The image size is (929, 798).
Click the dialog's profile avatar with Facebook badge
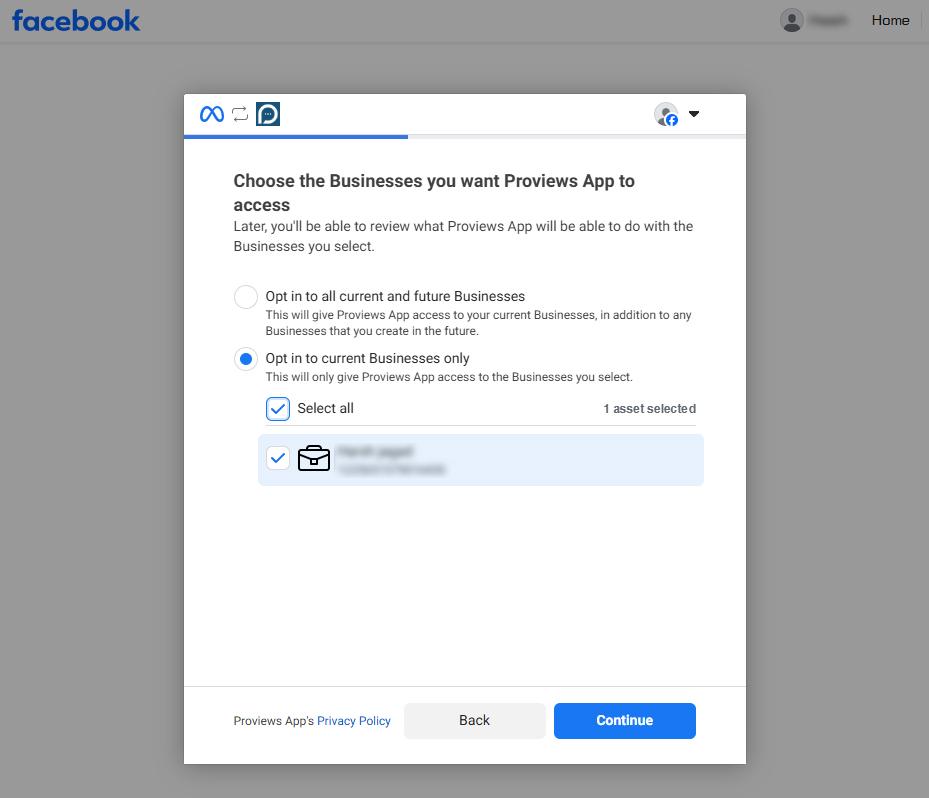pos(666,114)
